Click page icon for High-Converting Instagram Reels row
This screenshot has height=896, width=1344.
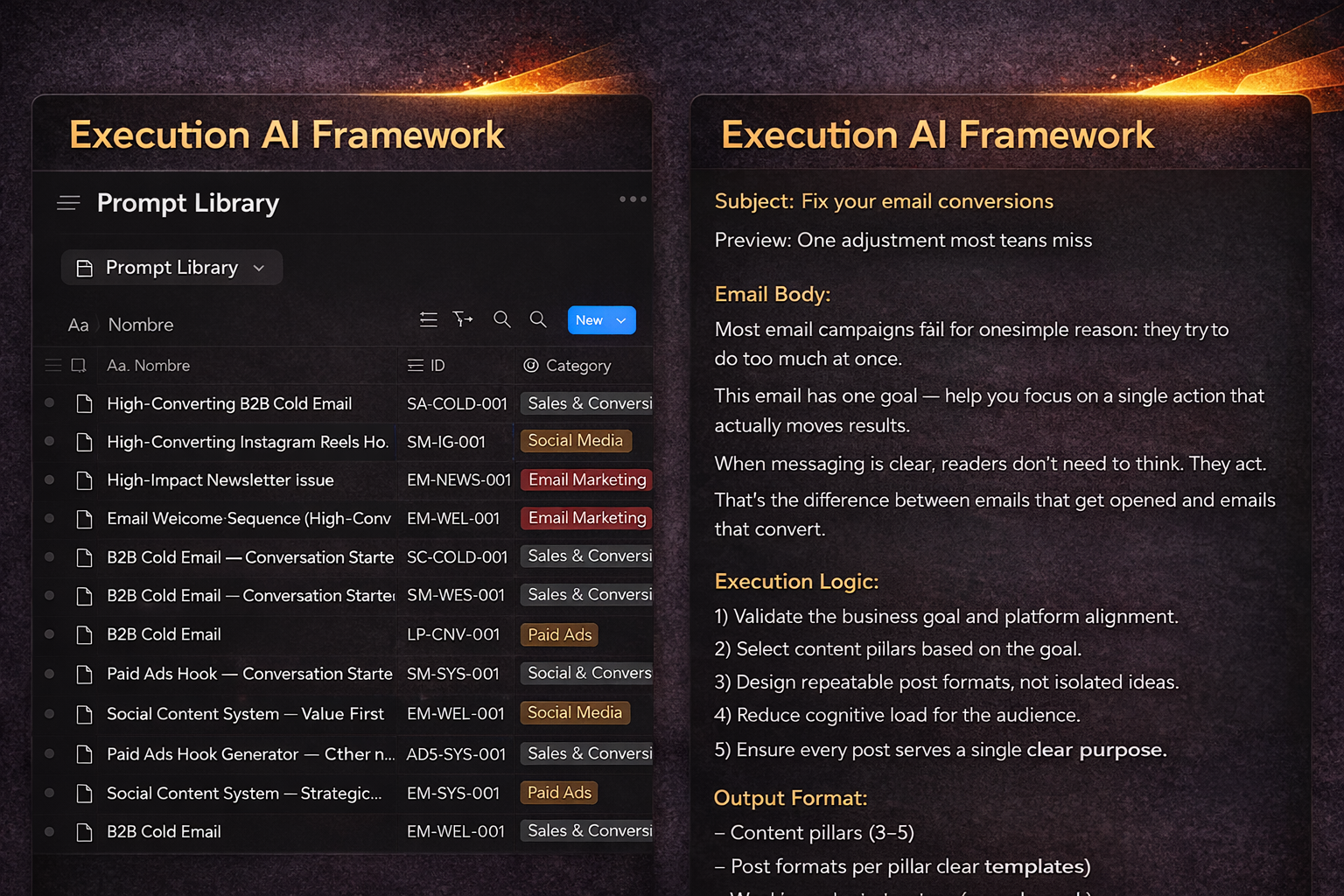click(x=84, y=442)
